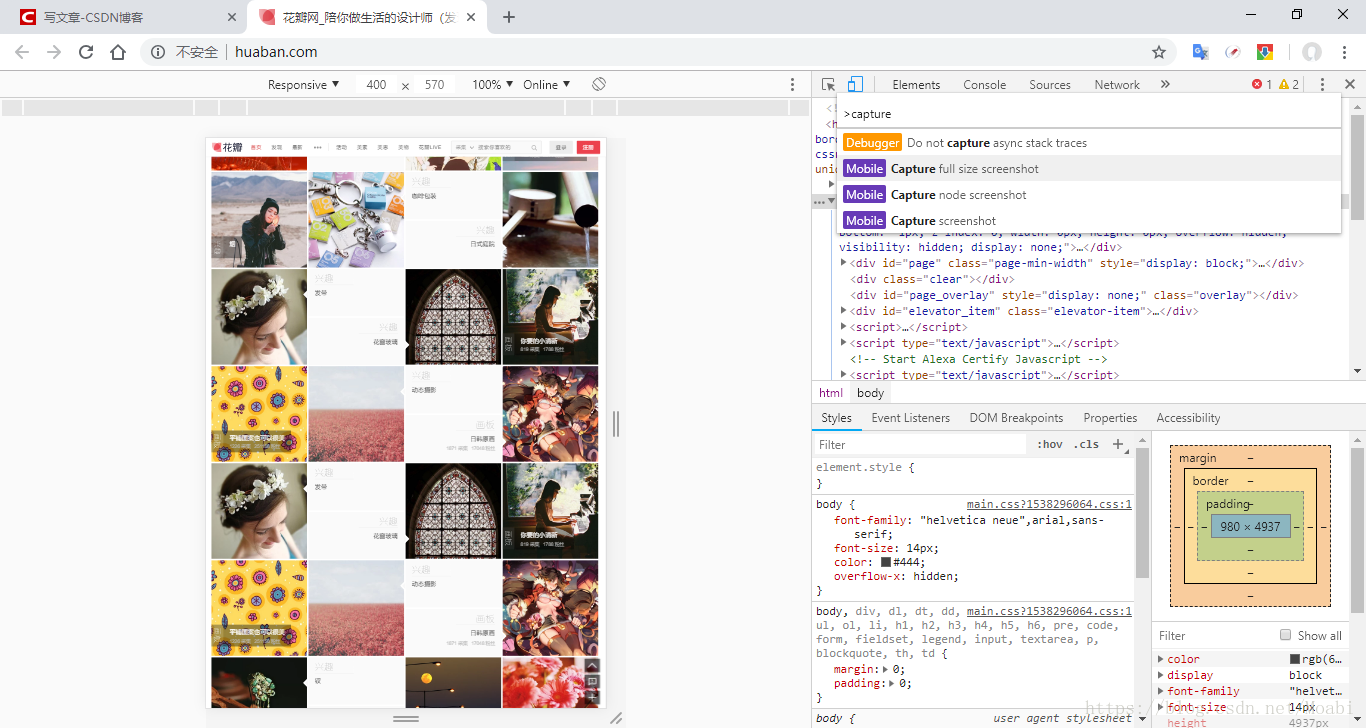Open the Google Translate extension icon

tap(1201, 52)
